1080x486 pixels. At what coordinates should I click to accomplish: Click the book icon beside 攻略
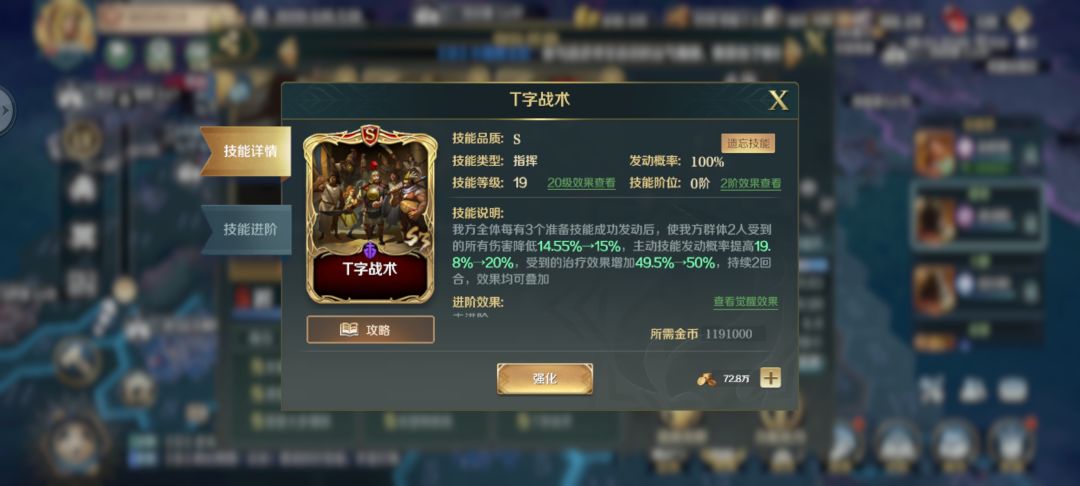coord(349,330)
